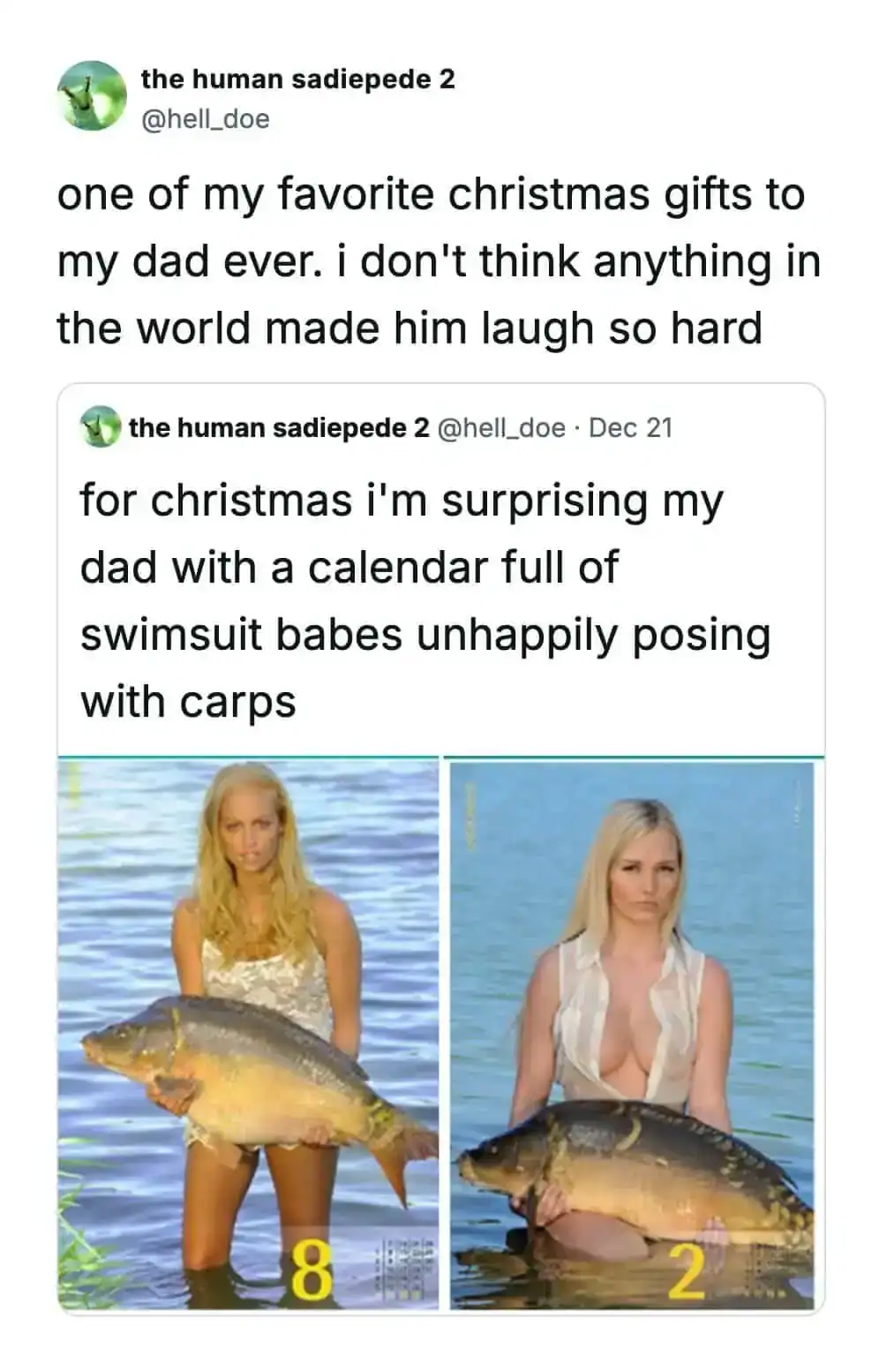Viewport: 879px width, 1372px height.
Task: Click the small avatar in quoted tweet
Action: coord(101,427)
